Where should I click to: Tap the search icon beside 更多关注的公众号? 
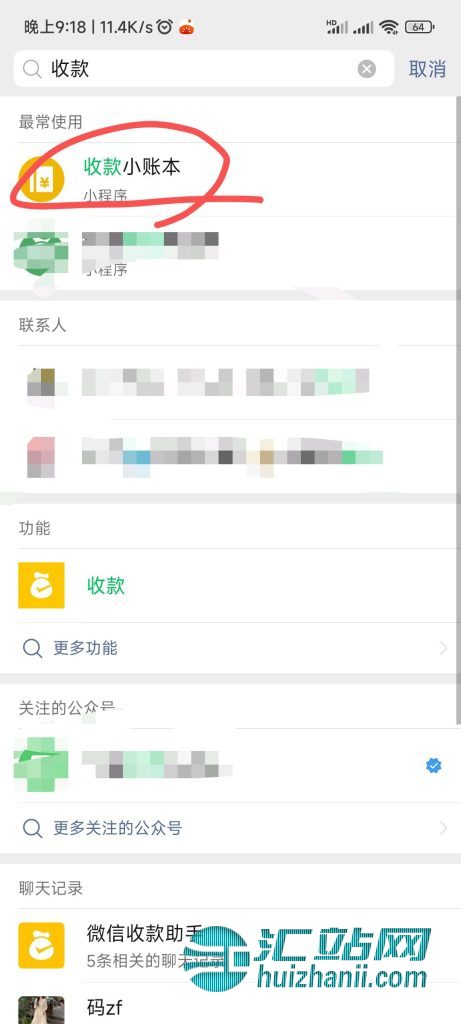33,829
